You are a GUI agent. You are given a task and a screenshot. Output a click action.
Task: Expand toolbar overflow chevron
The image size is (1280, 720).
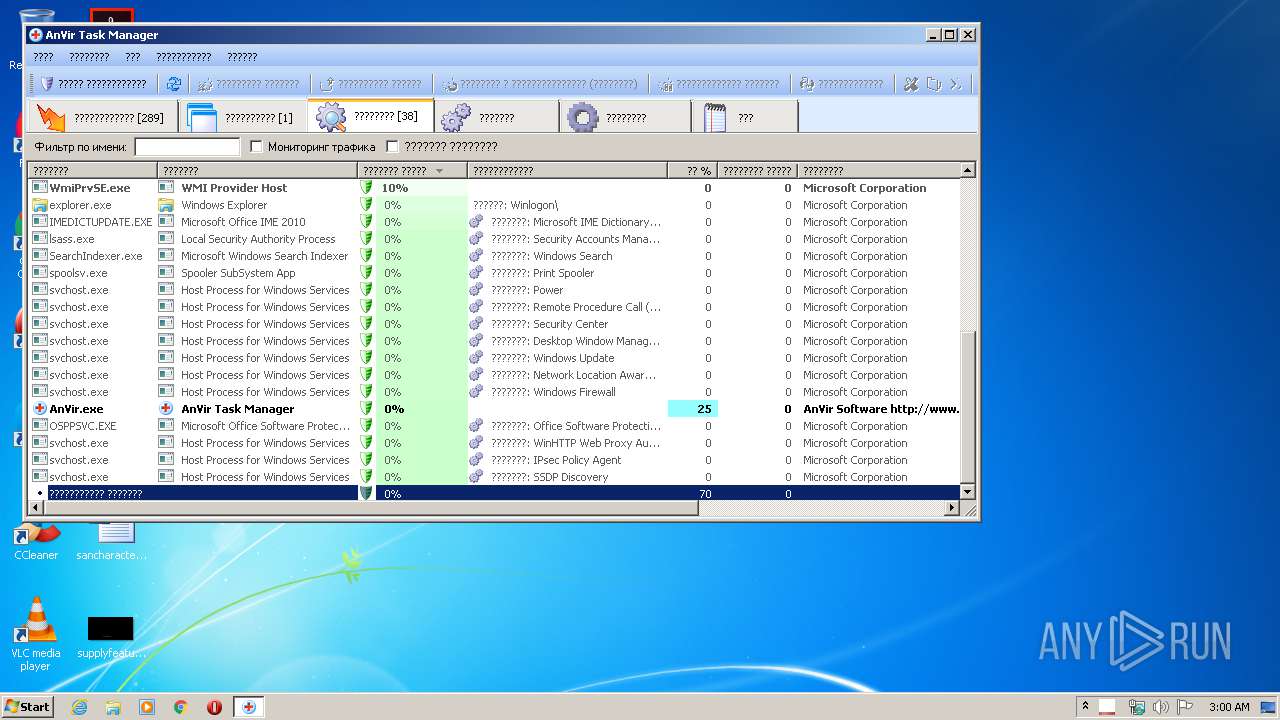pos(956,84)
